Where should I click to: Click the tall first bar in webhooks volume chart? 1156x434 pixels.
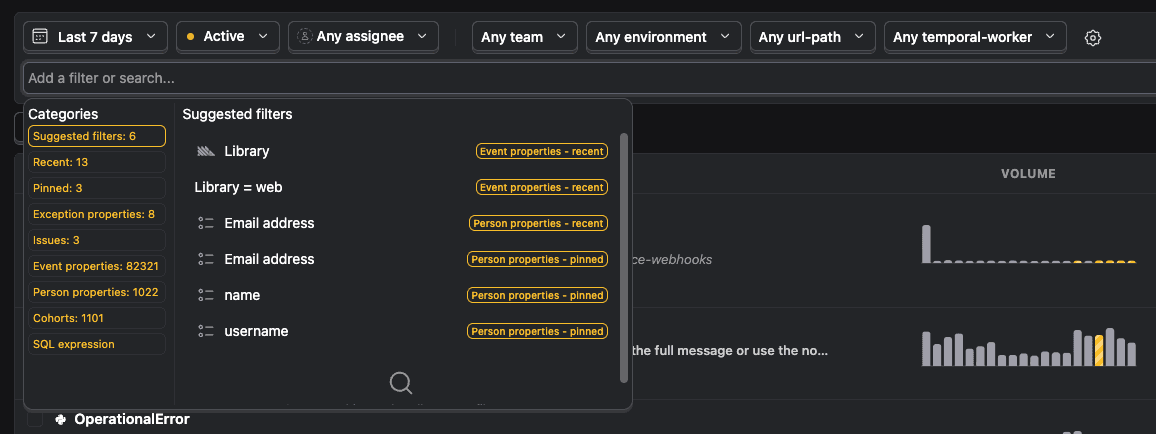(926, 244)
